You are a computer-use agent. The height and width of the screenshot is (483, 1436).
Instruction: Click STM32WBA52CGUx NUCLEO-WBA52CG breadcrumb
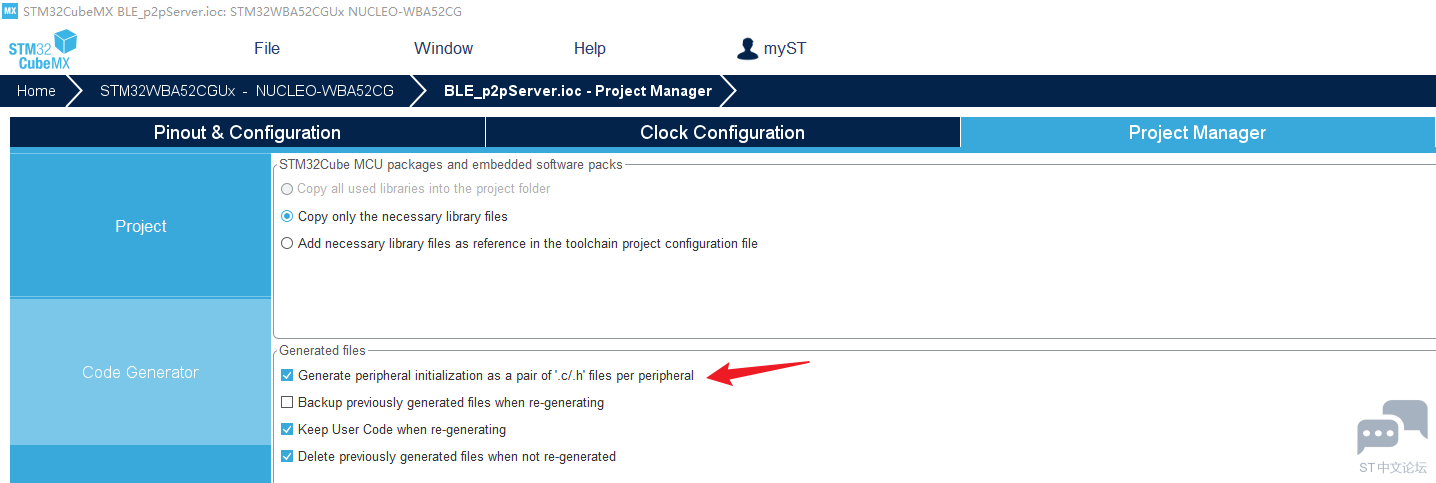point(246,91)
